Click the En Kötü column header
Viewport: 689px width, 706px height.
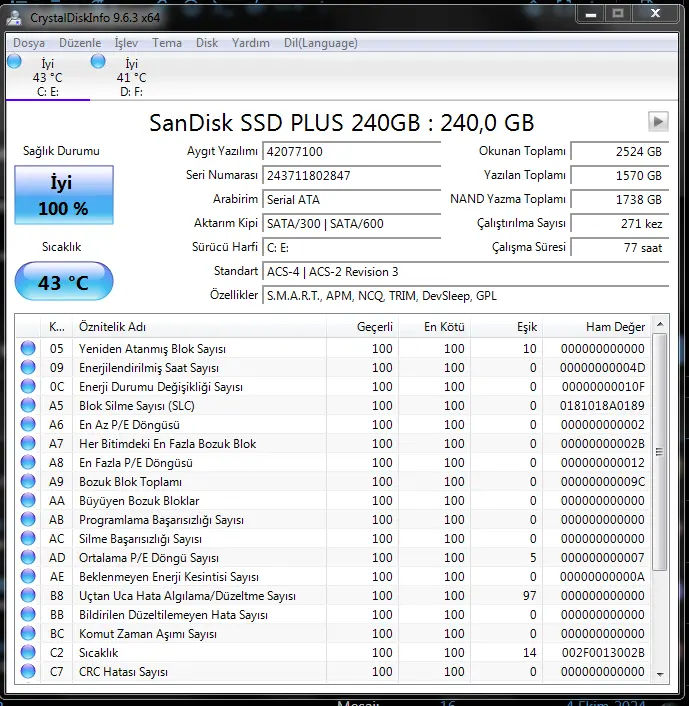click(434, 327)
